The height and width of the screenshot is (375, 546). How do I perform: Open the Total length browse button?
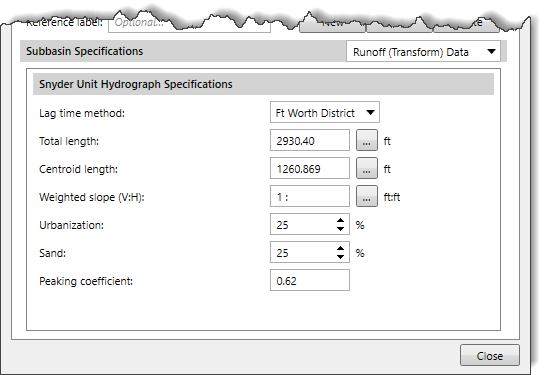click(x=367, y=140)
